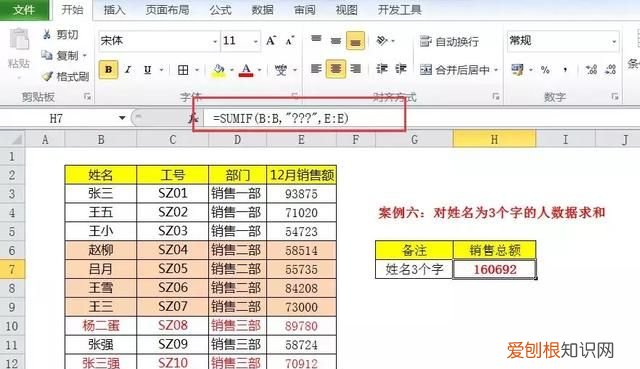Align cell text to the right
This screenshot has width=640, height=369.
coord(356,69)
